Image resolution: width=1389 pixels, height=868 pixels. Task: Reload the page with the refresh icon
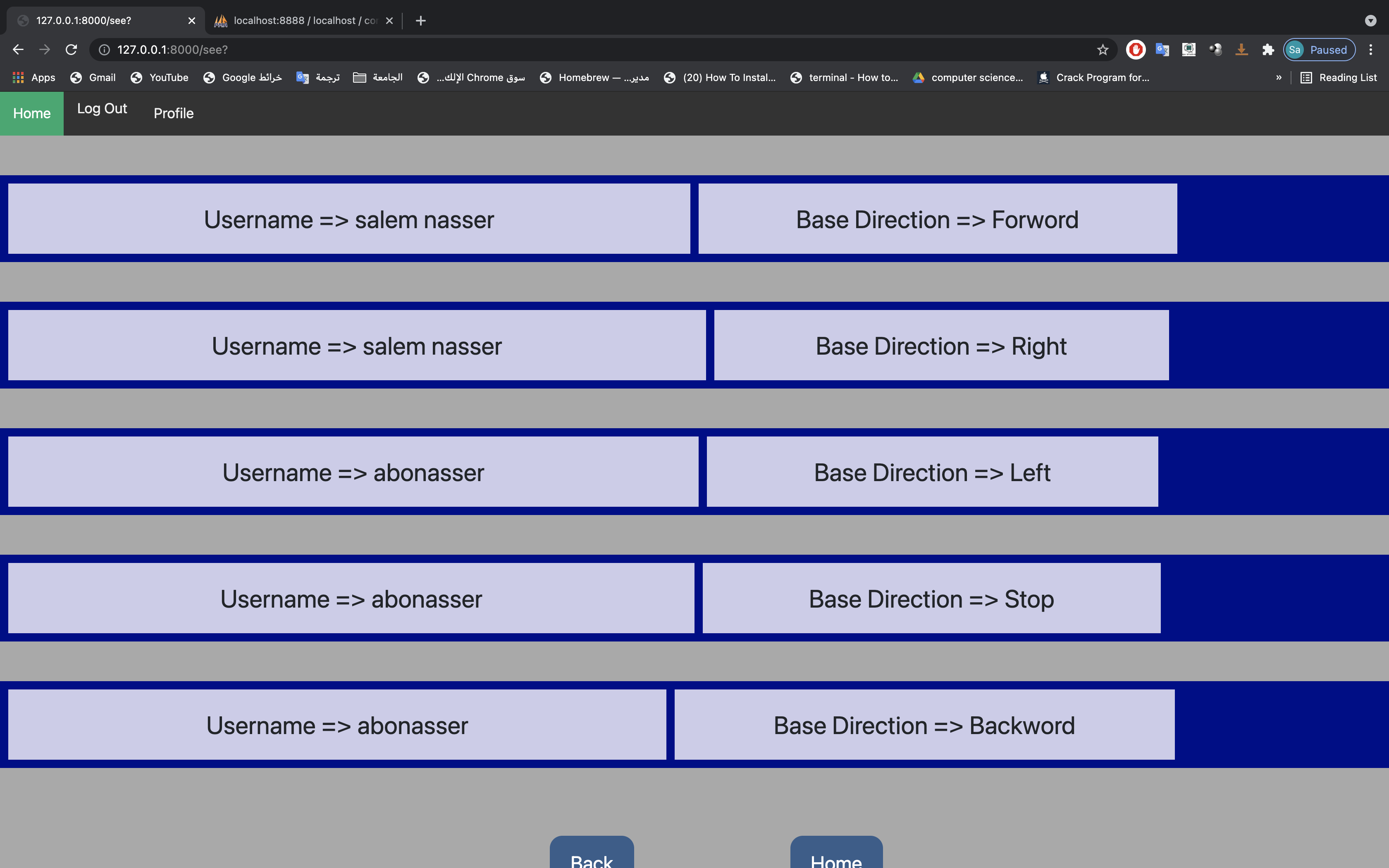(71, 50)
